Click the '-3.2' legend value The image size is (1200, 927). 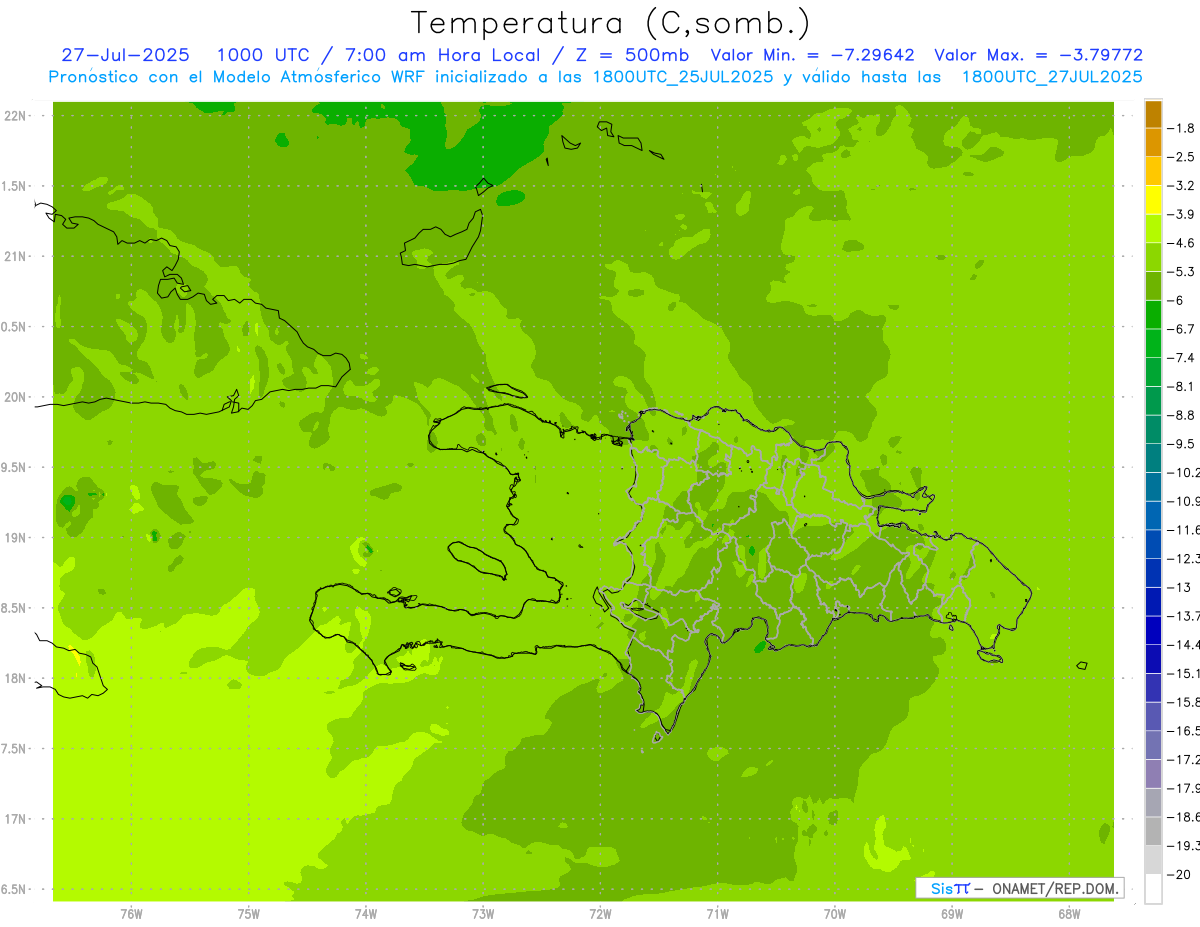1182,186
